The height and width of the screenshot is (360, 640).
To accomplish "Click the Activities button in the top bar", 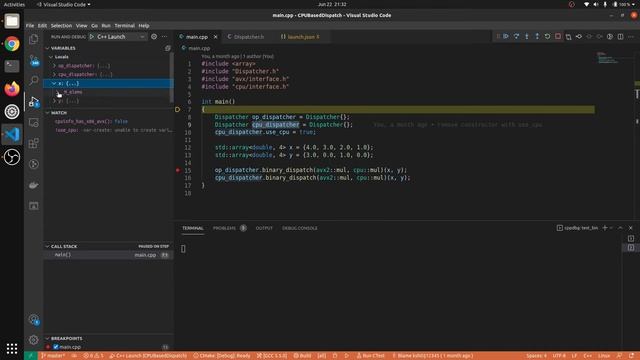I will click(14, 4).
